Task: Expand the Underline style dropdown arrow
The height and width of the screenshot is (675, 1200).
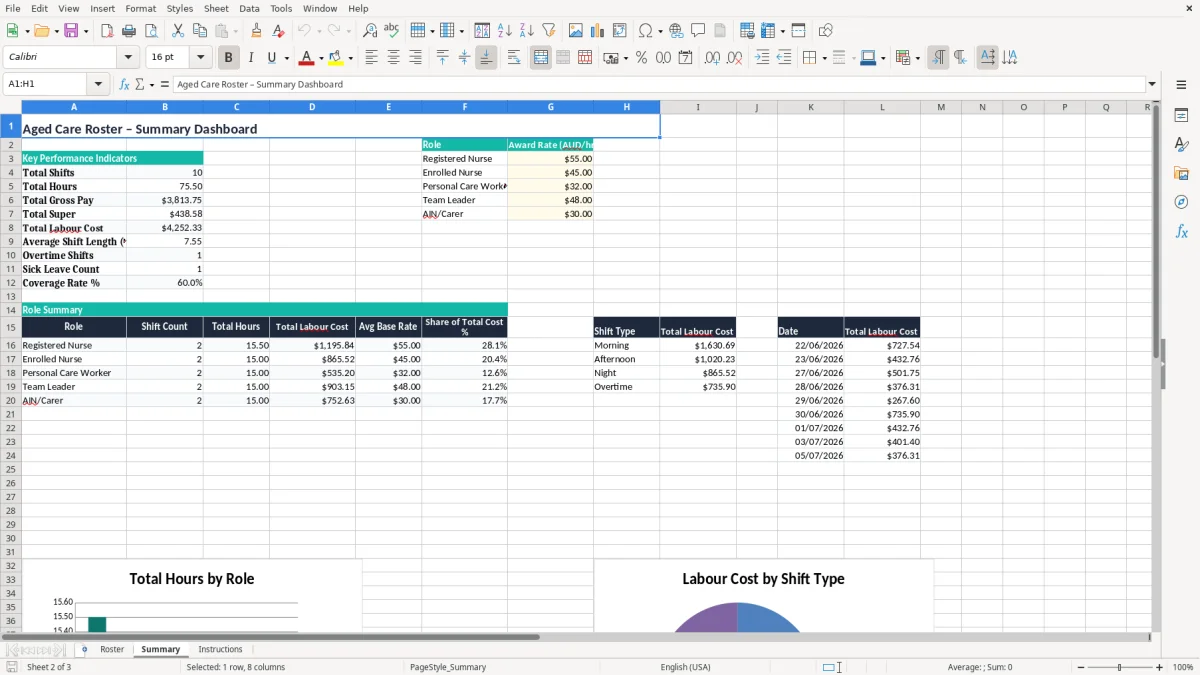Action: [286, 58]
